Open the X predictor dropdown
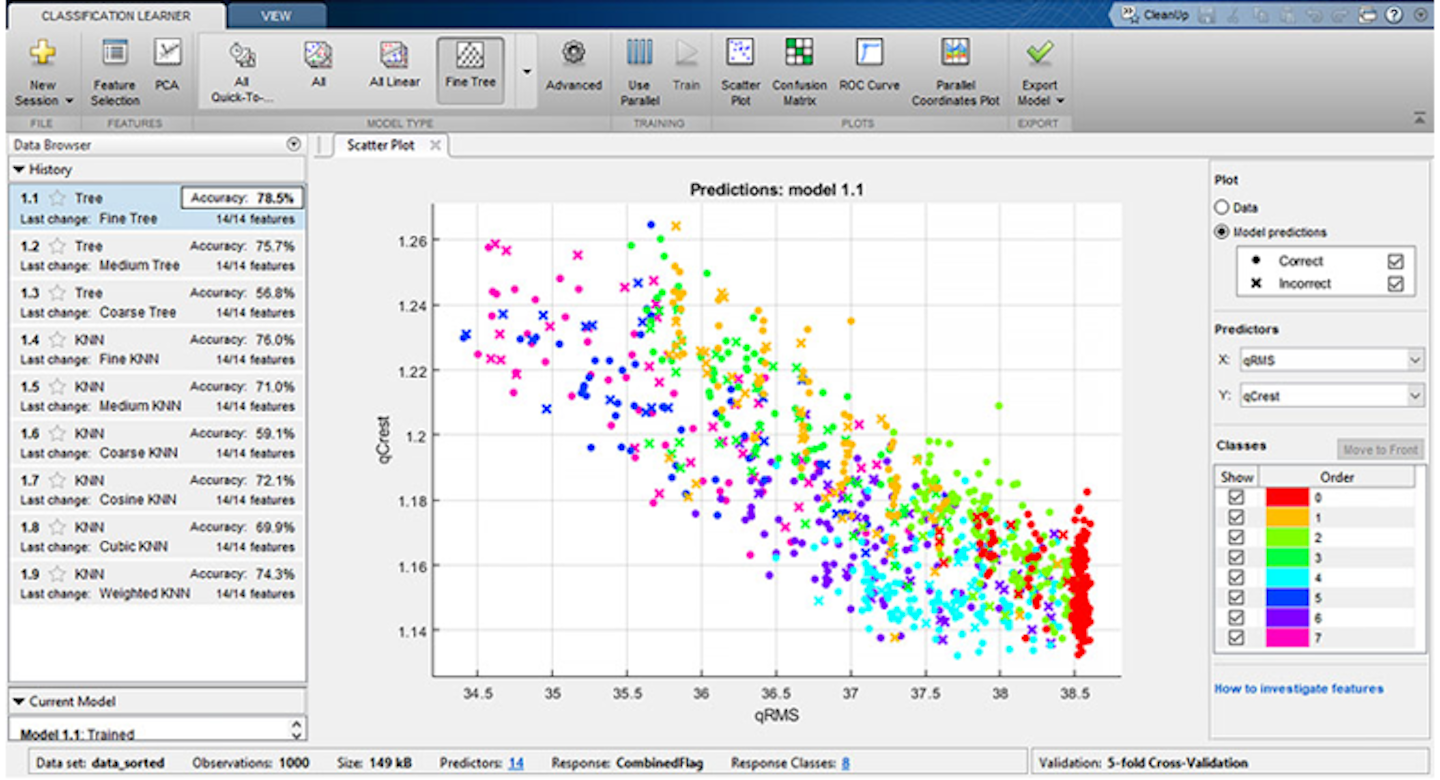 tap(1414, 360)
